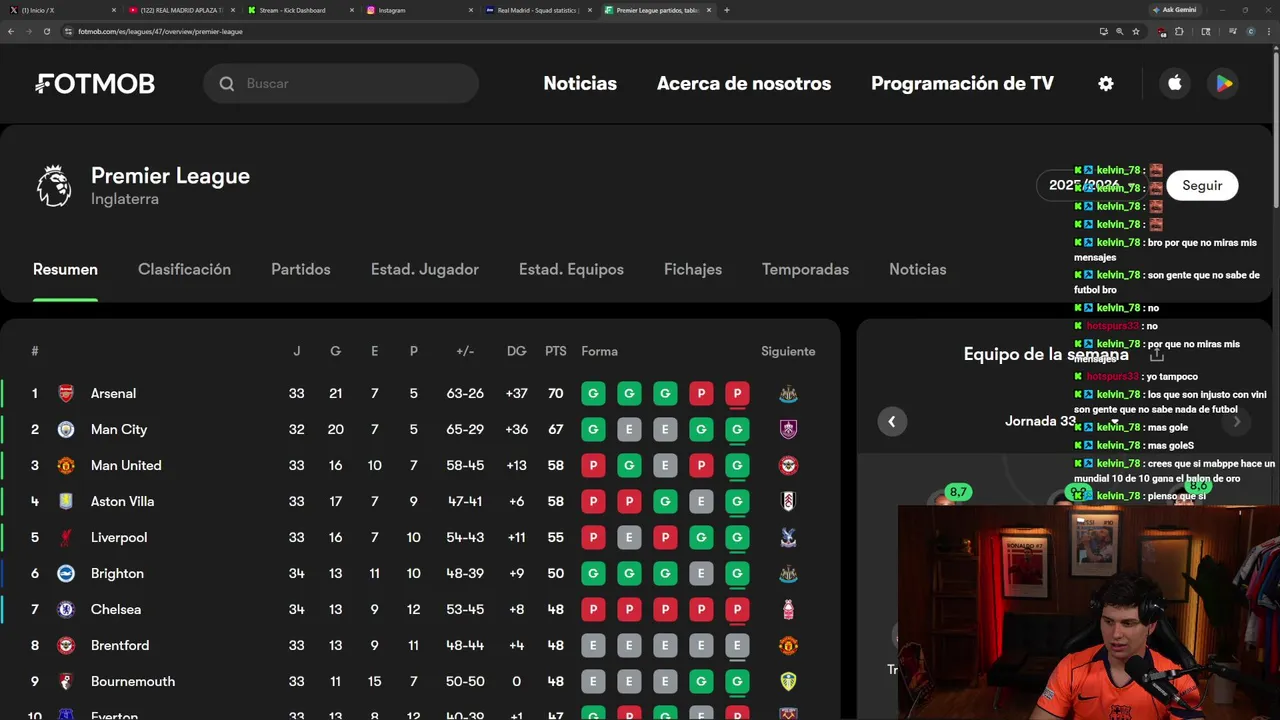
Task: Click the Google Play icon
Action: coord(1224,84)
